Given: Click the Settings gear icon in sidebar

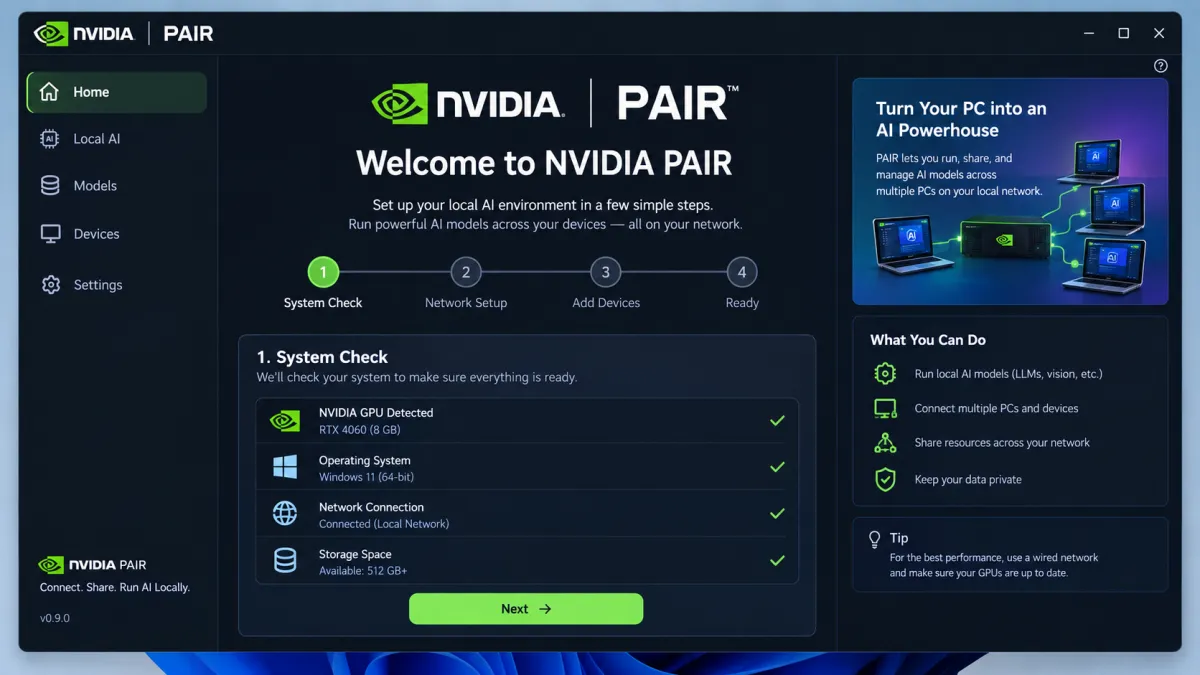Looking at the screenshot, I should [x=50, y=285].
